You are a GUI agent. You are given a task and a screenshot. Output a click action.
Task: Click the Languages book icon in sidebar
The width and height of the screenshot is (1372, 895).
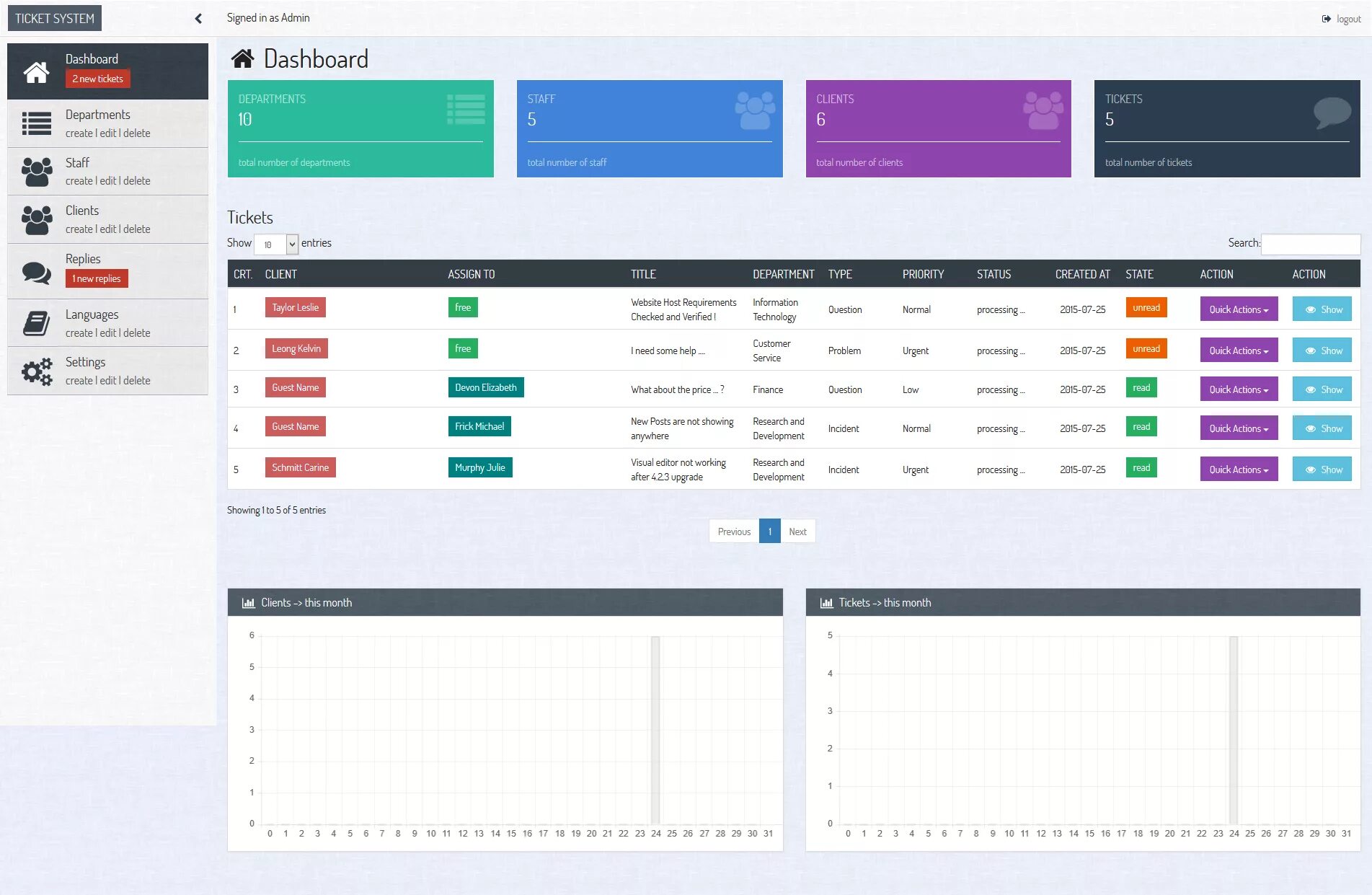click(36, 323)
